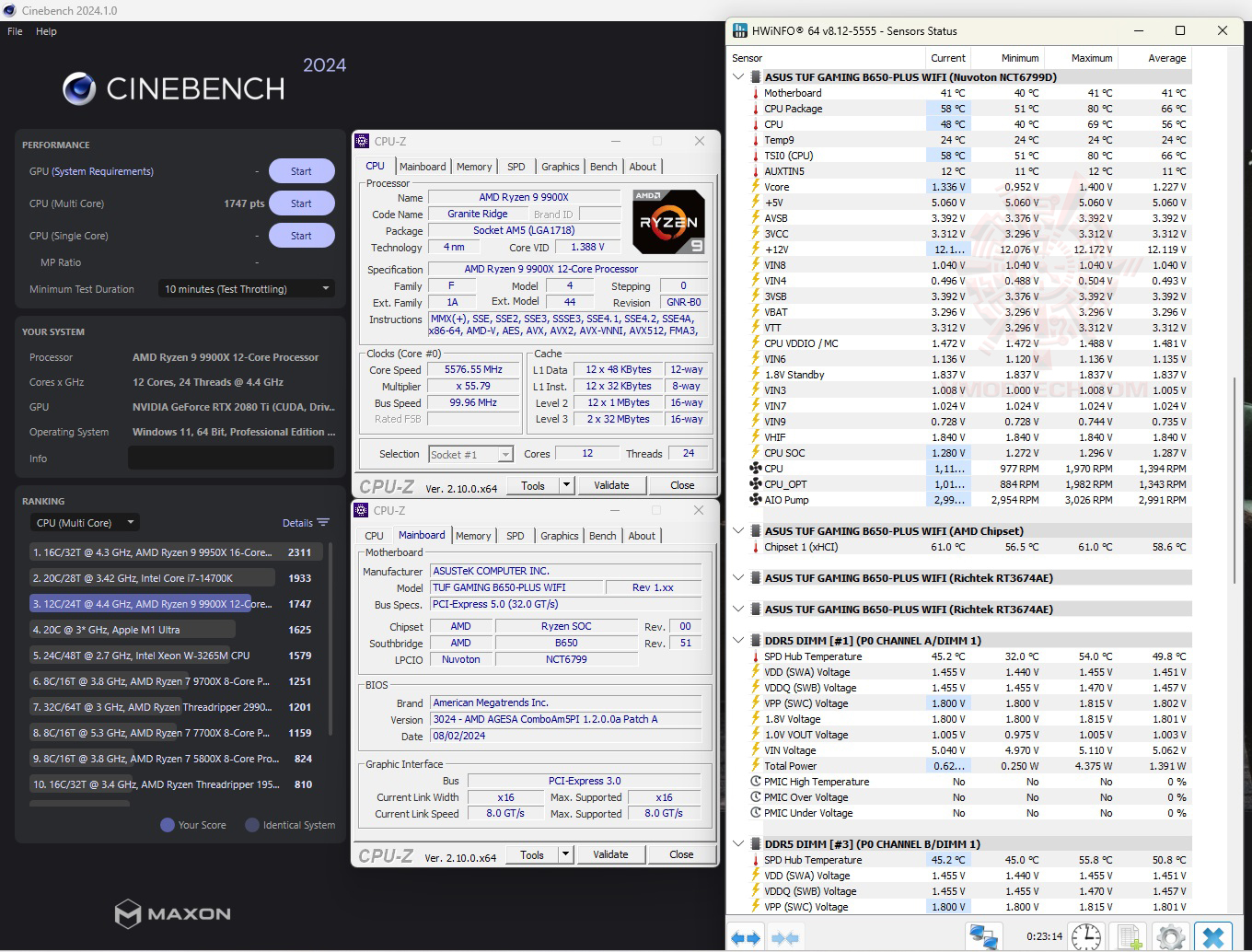
Task: Open HWiNFO sensor settings gear
Action: coord(1171,937)
